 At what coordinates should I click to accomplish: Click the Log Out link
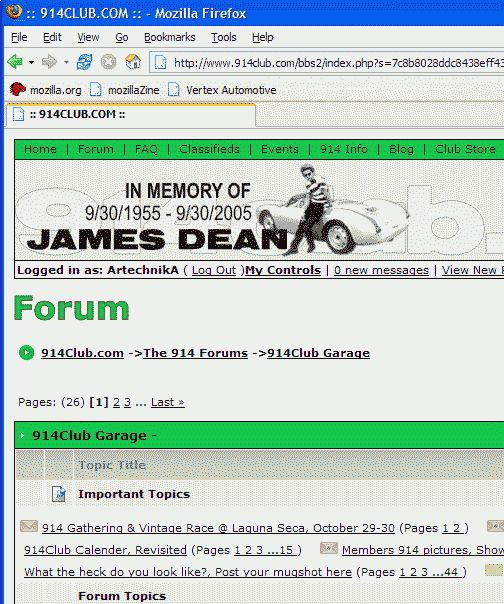click(x=213, y=270)
